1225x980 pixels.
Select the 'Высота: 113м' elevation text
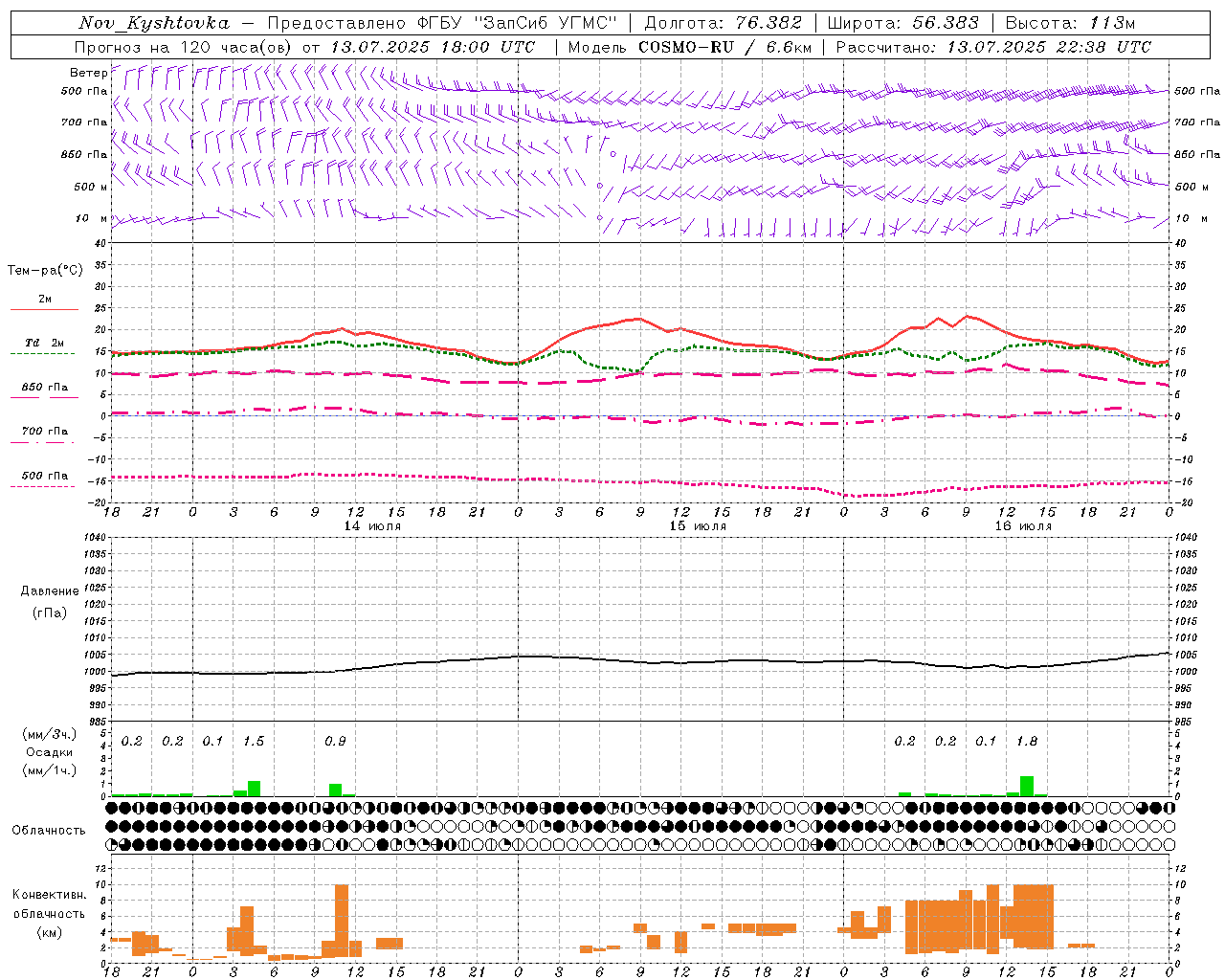coord(1070,23)
